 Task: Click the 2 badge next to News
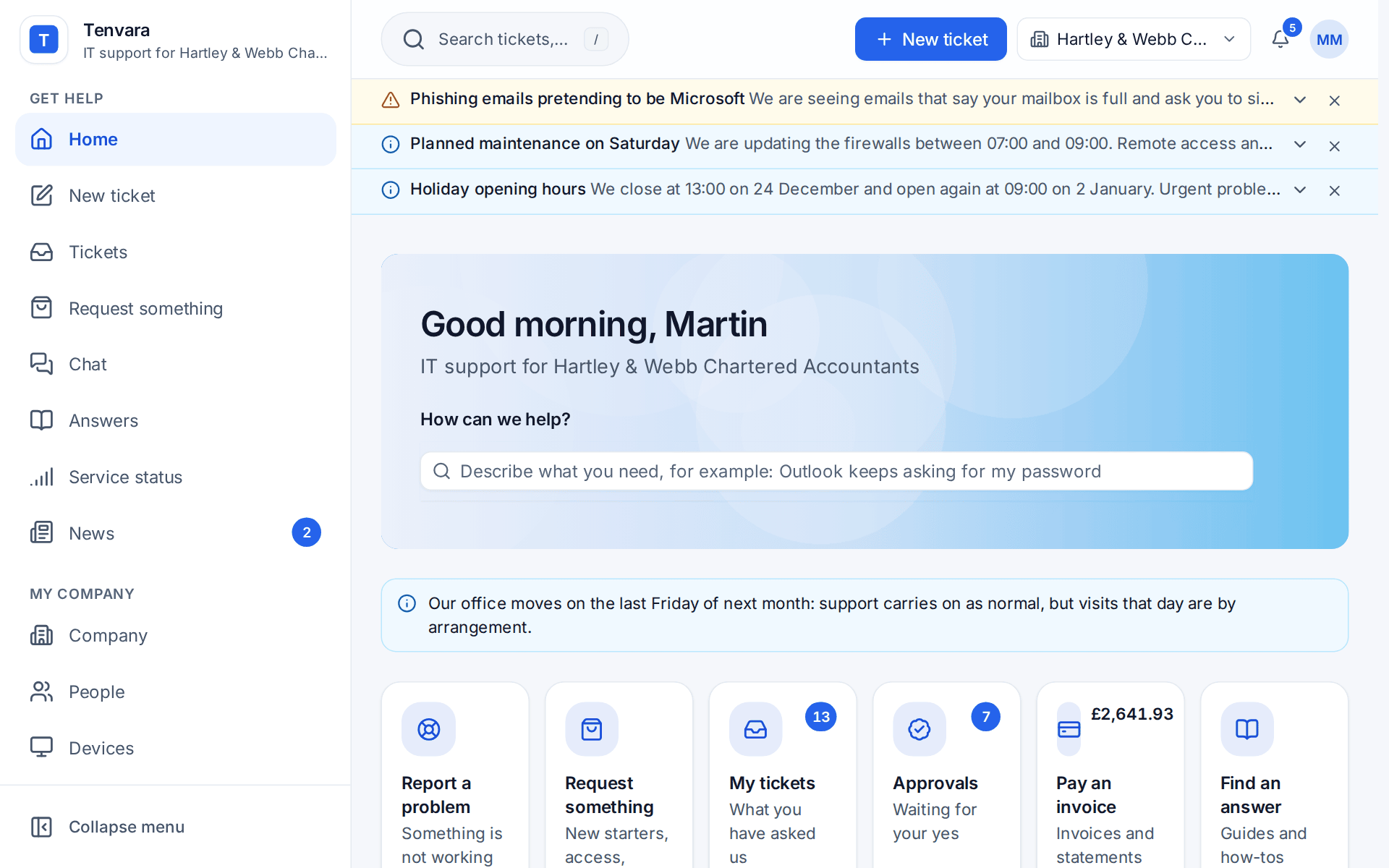(x=307, y=532)
